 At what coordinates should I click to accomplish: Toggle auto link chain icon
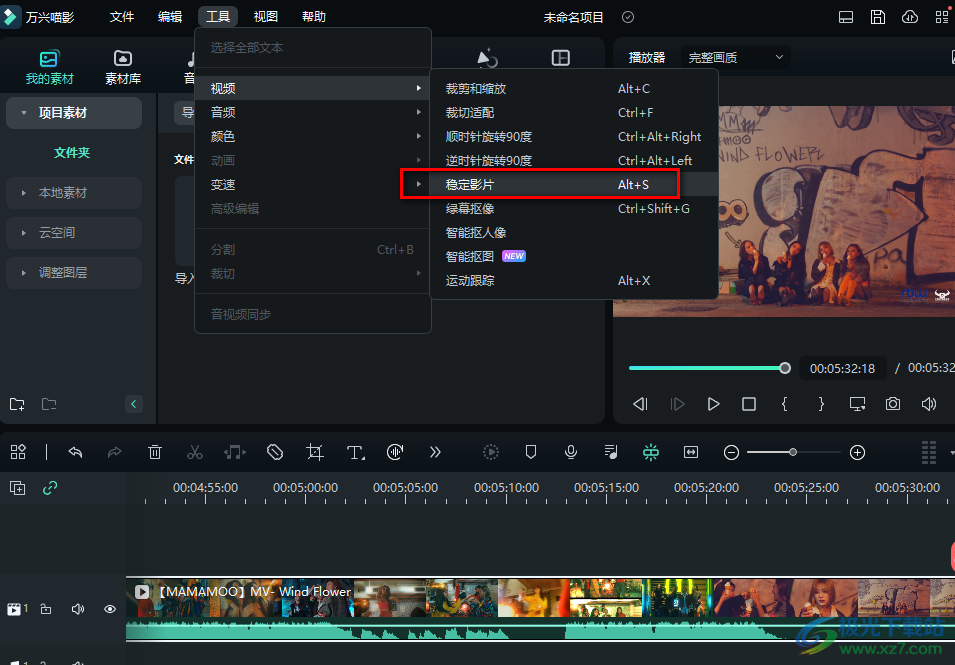pyautogui.click(x=50, y=488)
